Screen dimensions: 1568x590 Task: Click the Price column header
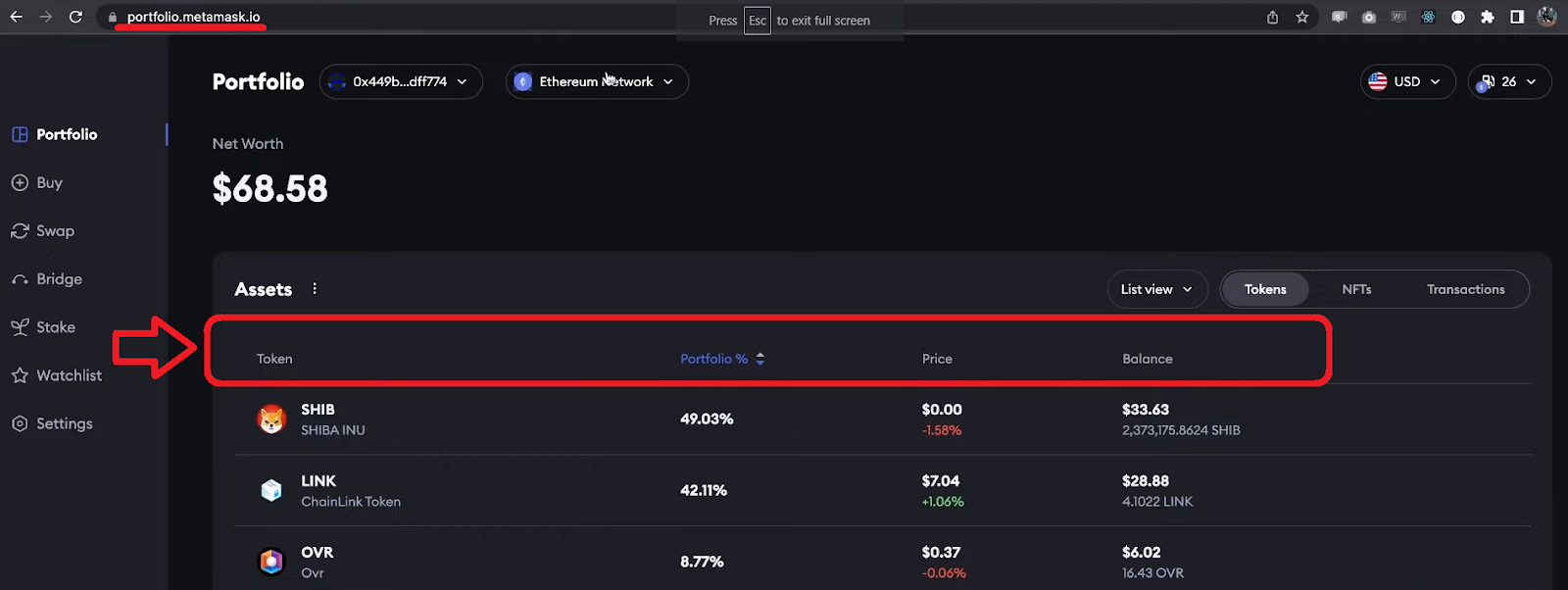937,359
